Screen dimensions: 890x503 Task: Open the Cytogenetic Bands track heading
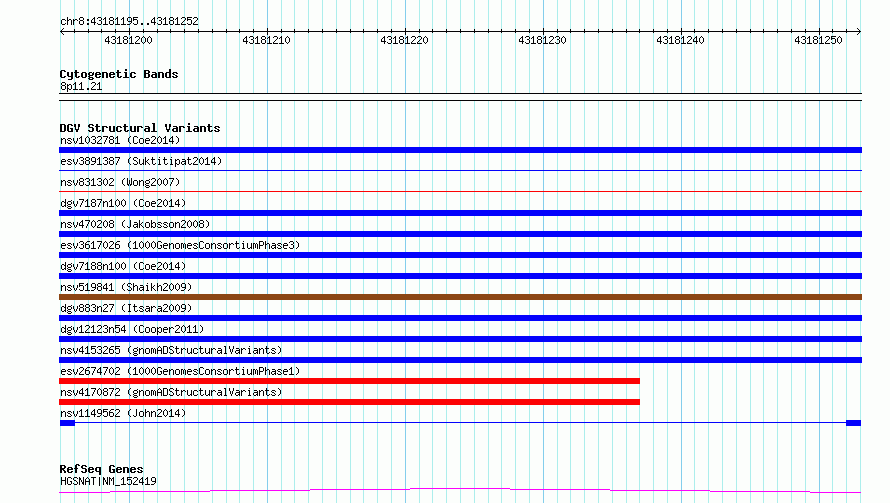[119, 74]
